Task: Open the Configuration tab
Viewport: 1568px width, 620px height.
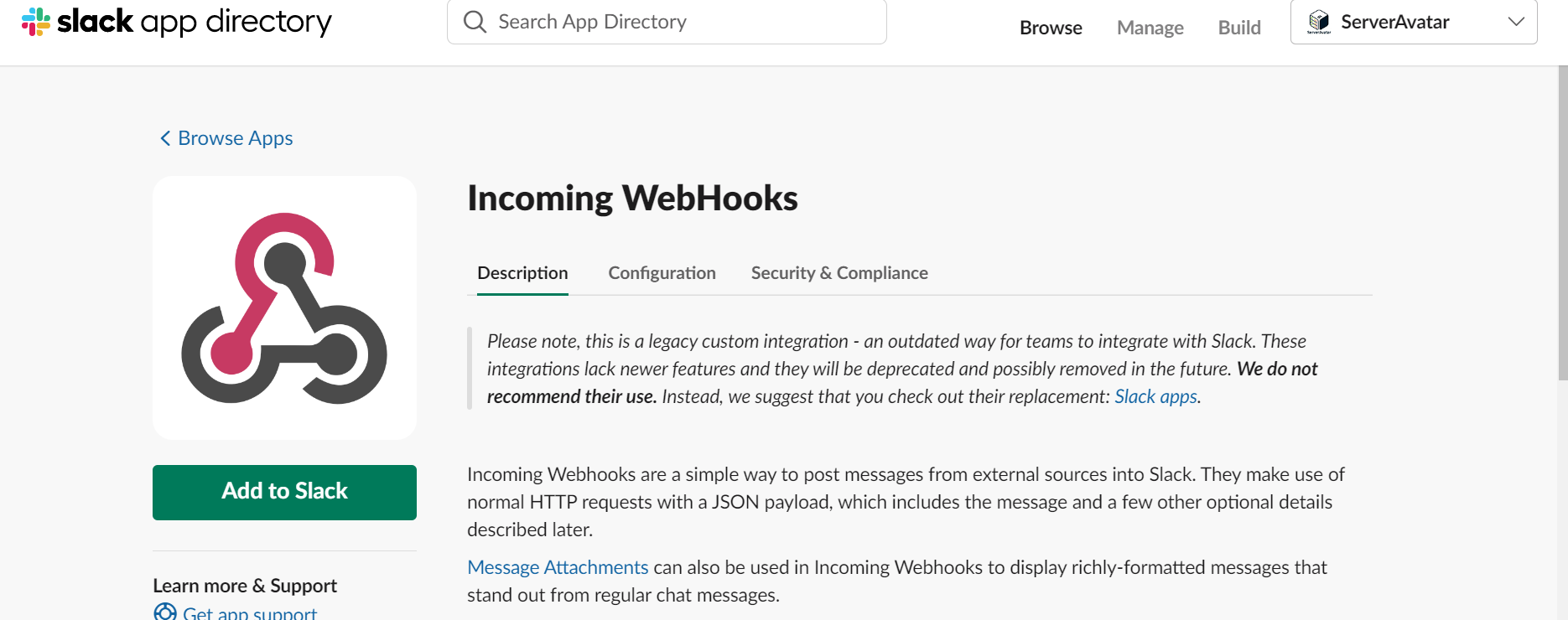Action: 662,273
